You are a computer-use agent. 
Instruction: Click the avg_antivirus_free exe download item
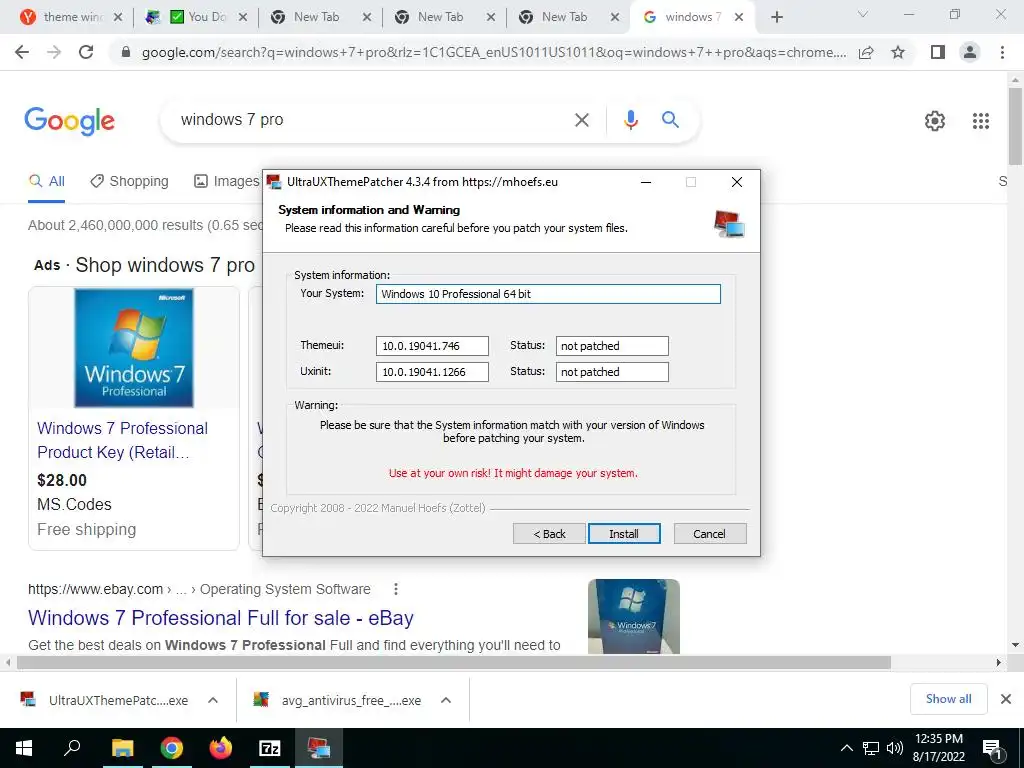click(338, 700)
